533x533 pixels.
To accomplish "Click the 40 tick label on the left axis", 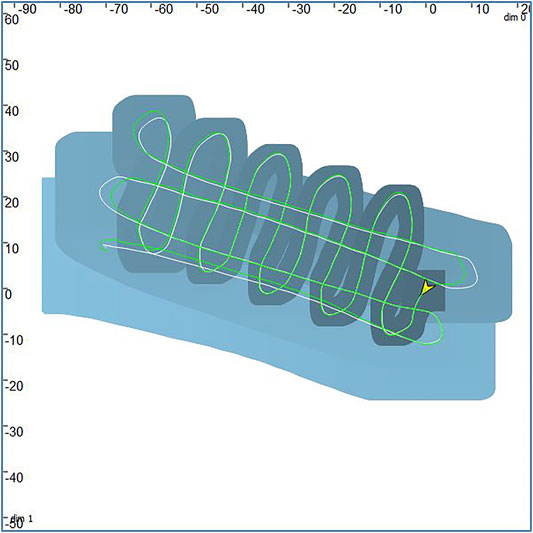I will (x=12, y=111).
